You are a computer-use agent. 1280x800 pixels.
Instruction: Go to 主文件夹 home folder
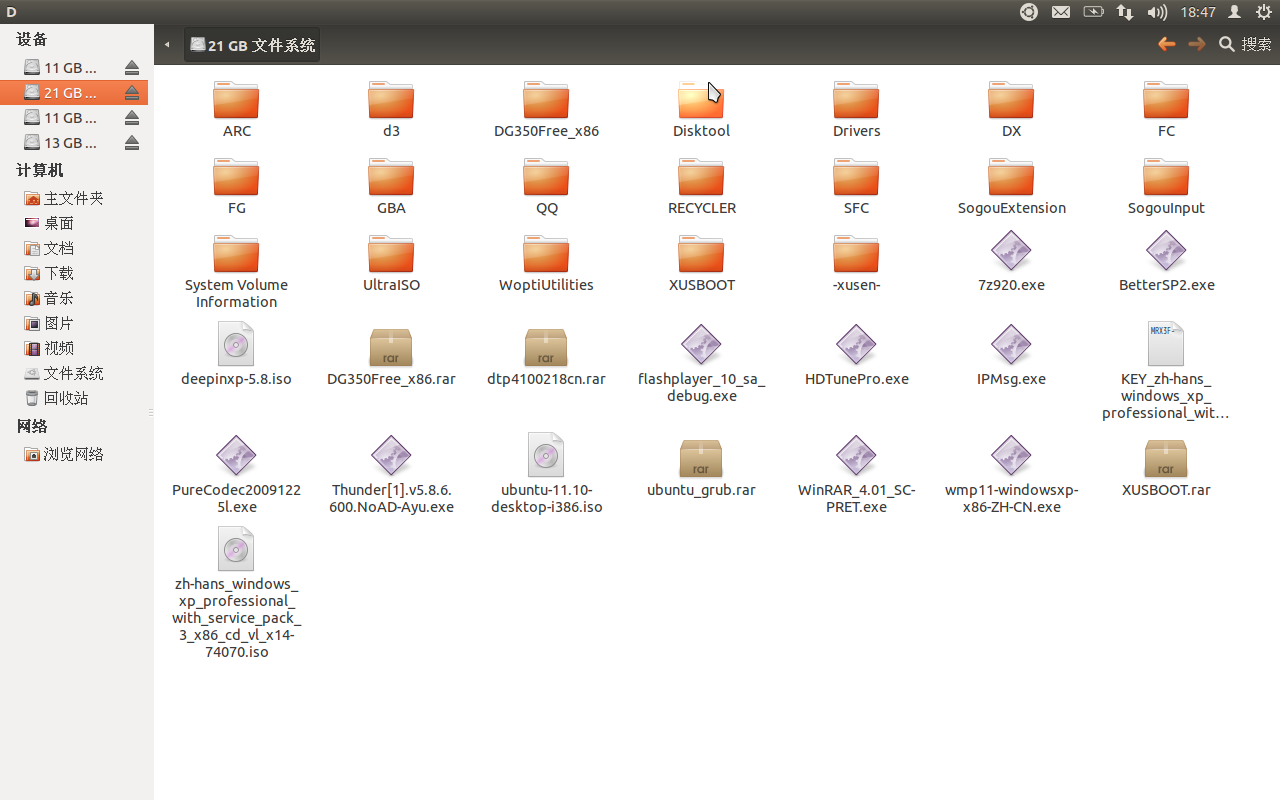(x=74, y=198)
